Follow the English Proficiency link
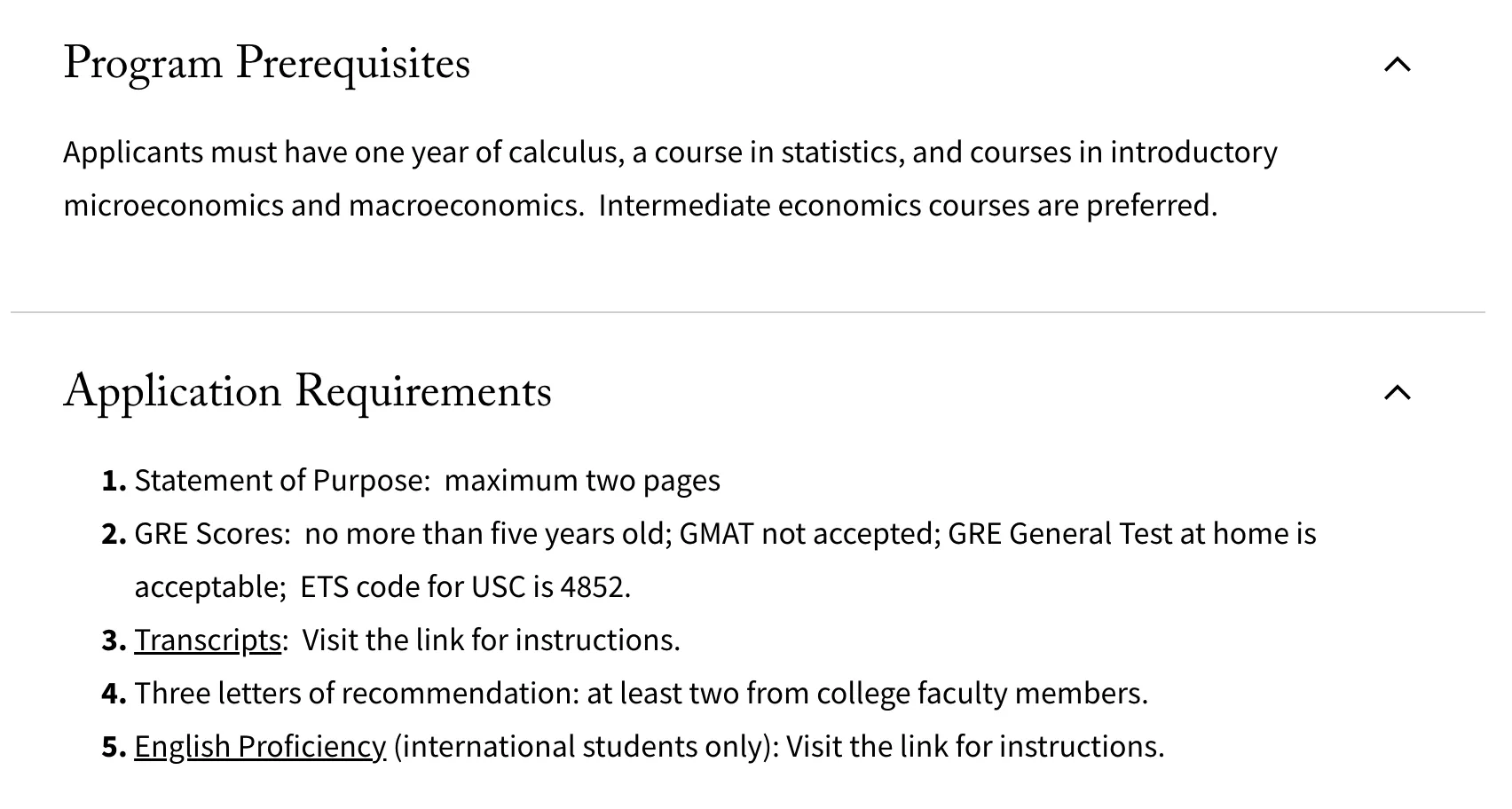 [260, 746]
